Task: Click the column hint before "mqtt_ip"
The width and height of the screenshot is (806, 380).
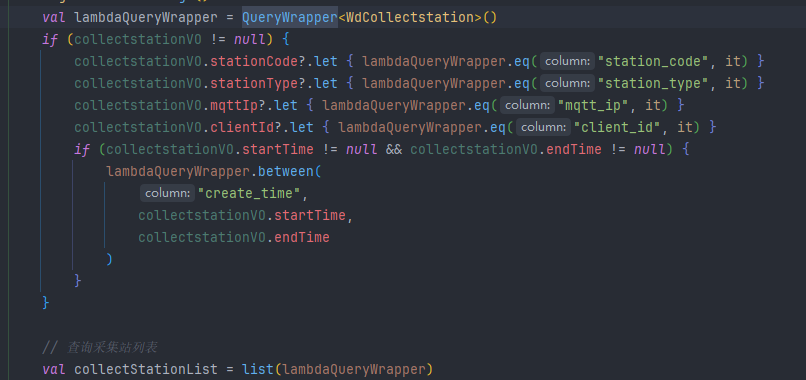Action: tap(527, 105)
